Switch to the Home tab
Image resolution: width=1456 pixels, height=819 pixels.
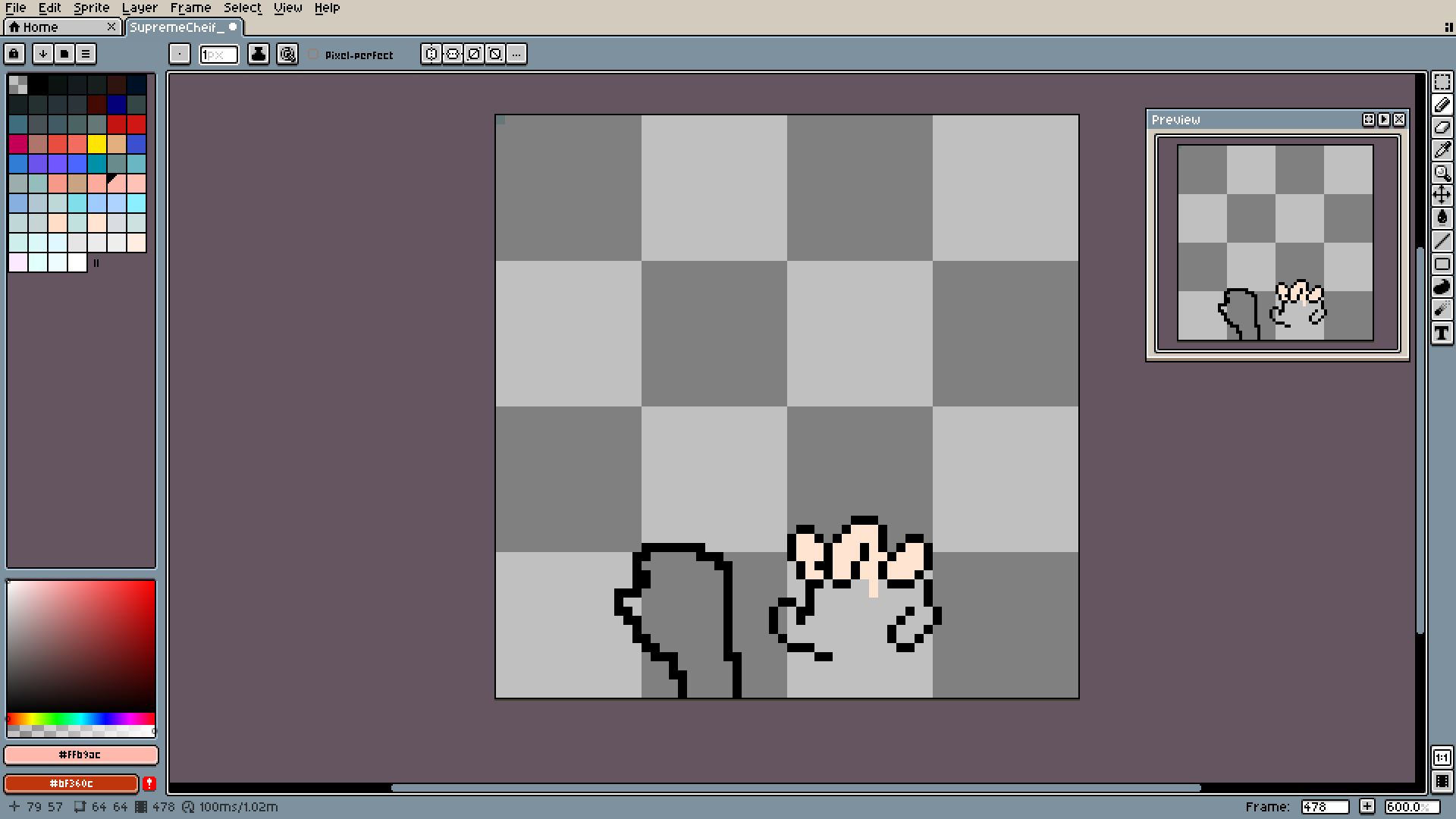(40, 27)
